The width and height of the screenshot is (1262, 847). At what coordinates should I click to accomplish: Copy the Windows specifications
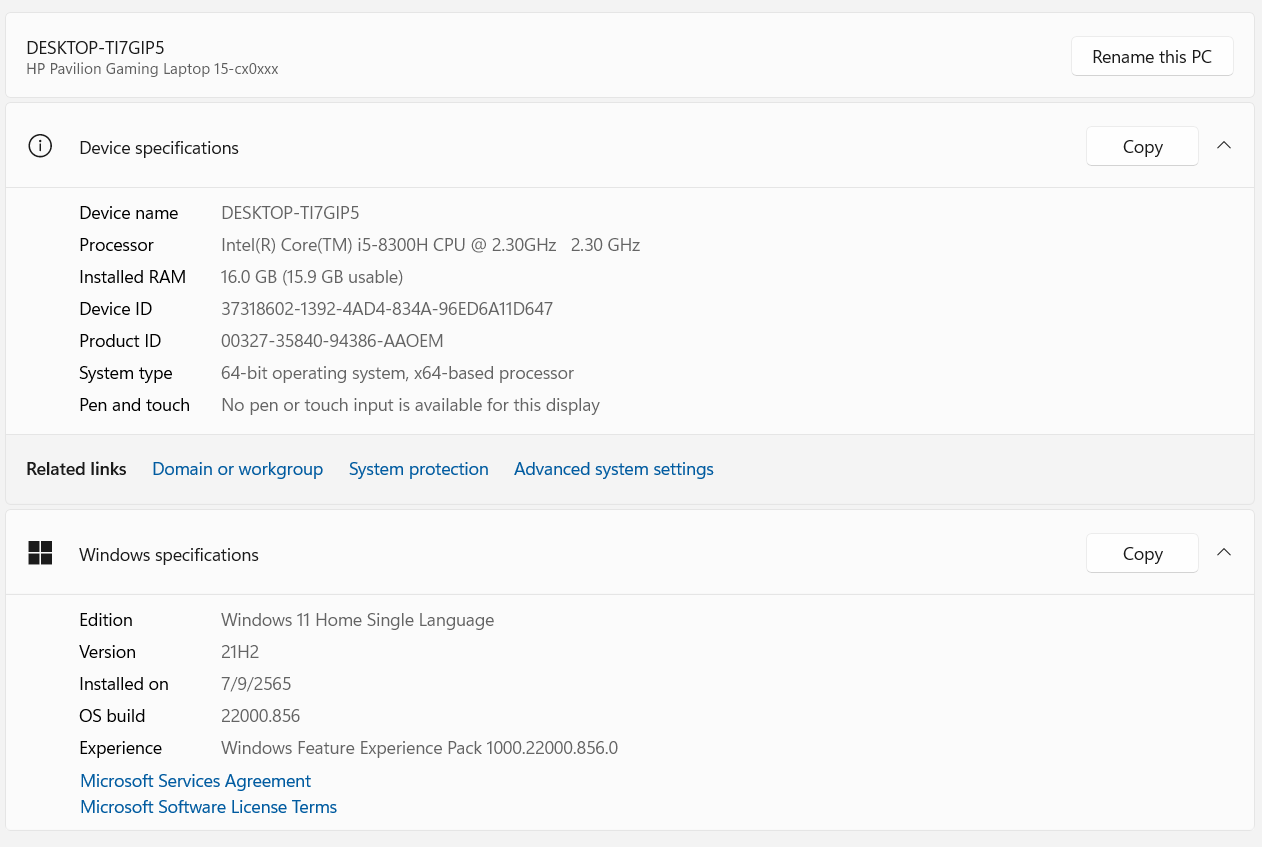pyautogui.click(x=1142, y=553)
